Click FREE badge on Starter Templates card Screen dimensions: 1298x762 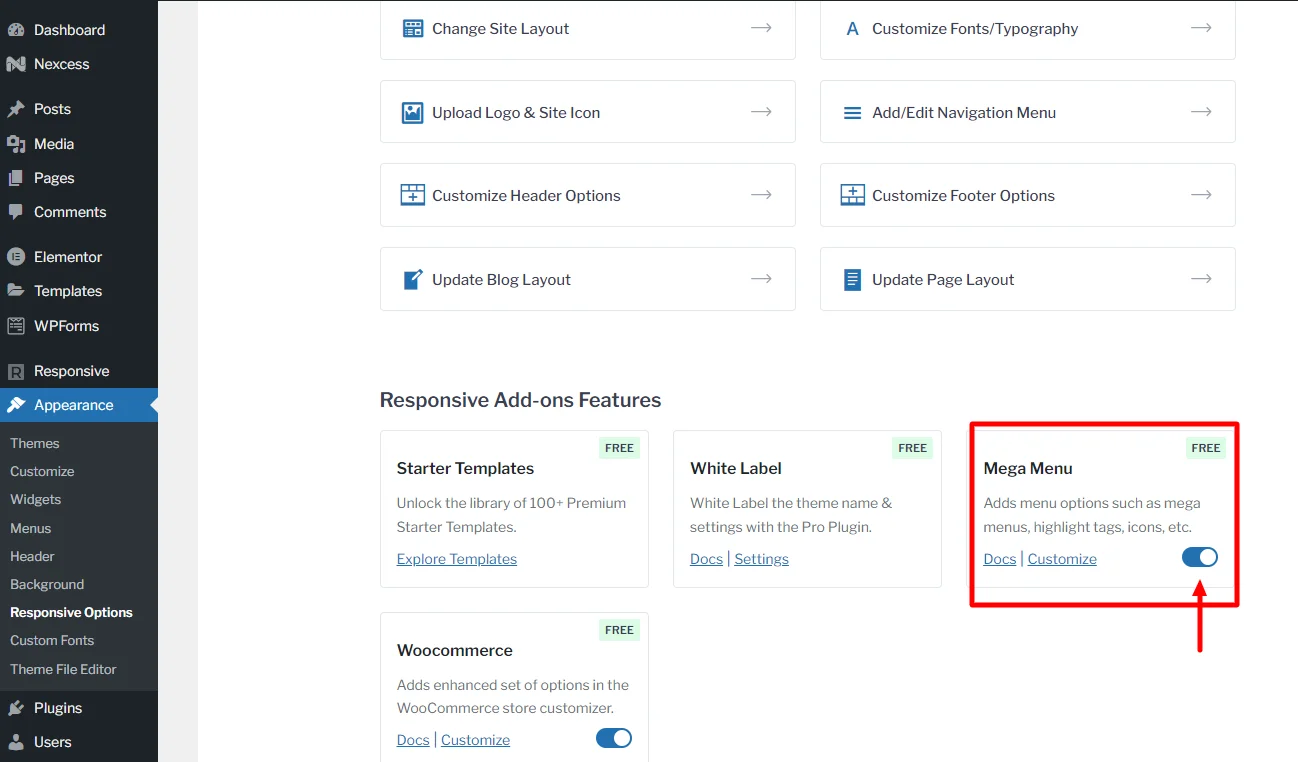[619, 448]
